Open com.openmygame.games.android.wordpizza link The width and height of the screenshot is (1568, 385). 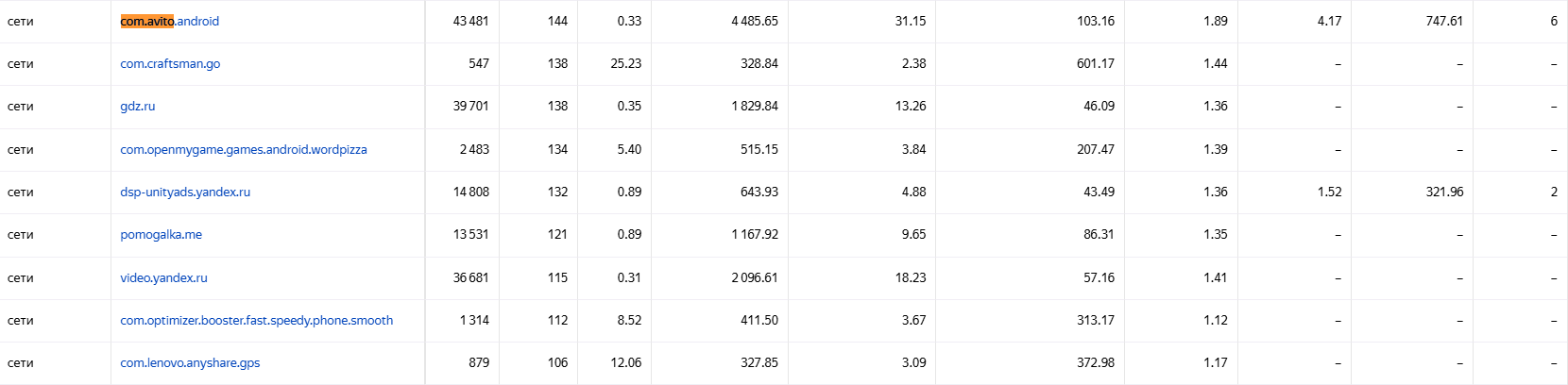(244, 149)
